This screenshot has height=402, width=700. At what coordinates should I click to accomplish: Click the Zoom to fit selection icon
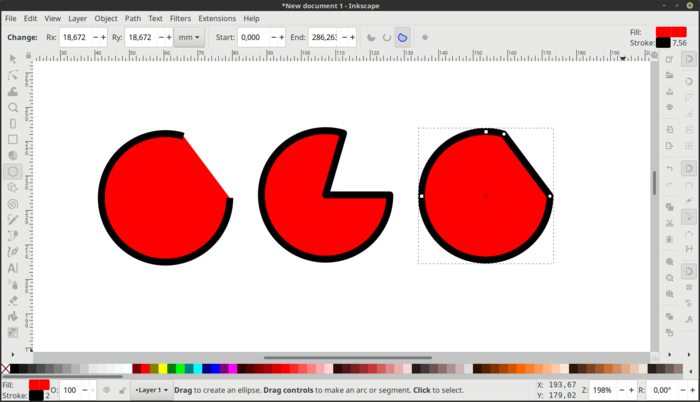coord(669,262)
